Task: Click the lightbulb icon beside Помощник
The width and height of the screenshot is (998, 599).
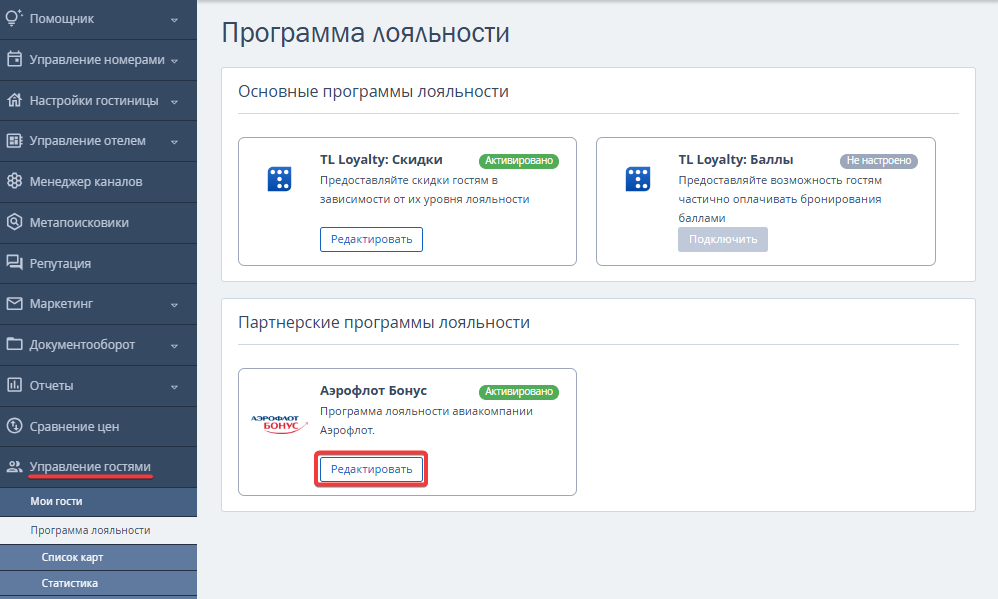Action: [x=14, y=18]
